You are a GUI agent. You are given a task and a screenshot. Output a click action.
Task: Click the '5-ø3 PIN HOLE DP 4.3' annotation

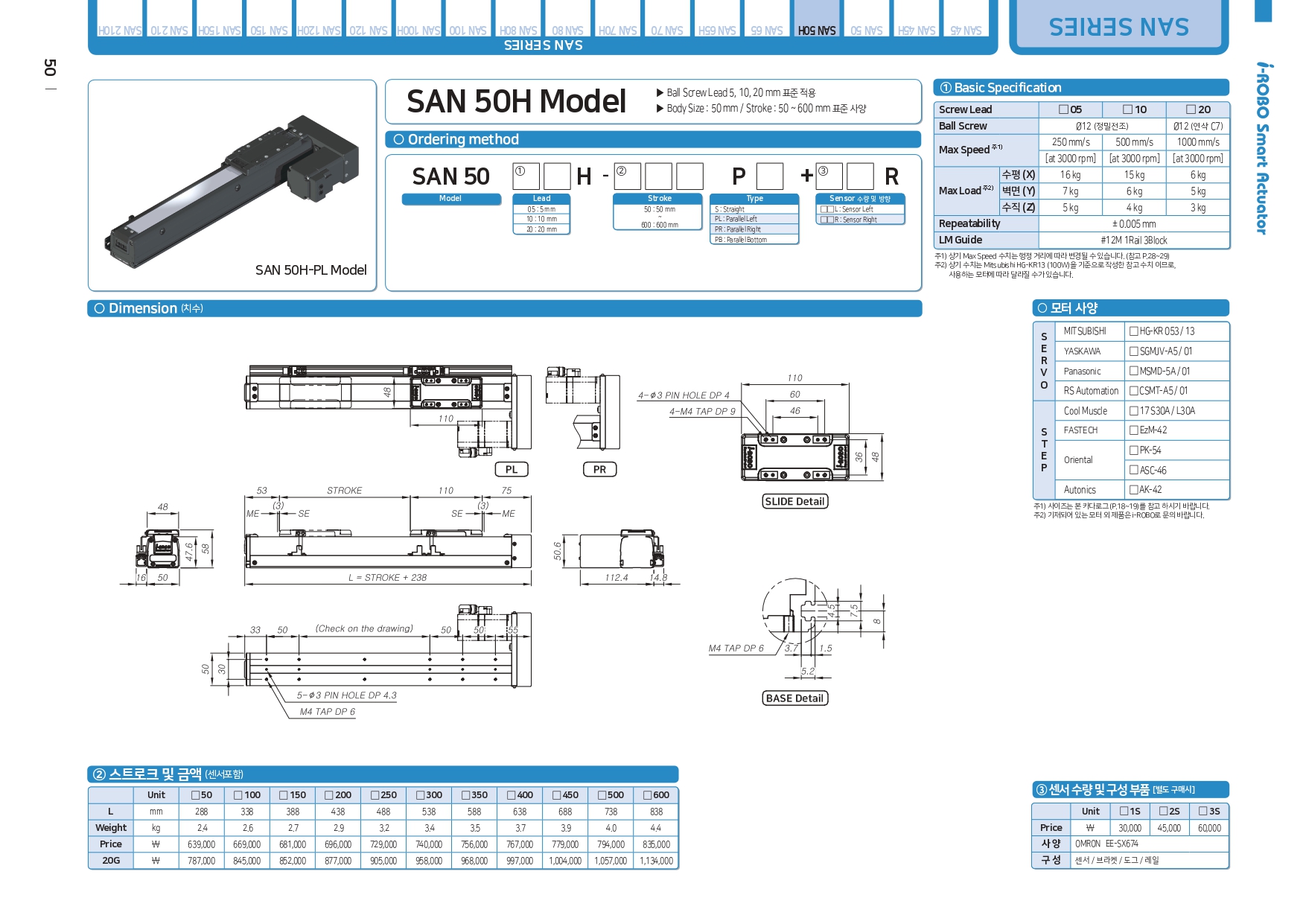(x=347, y=695)
